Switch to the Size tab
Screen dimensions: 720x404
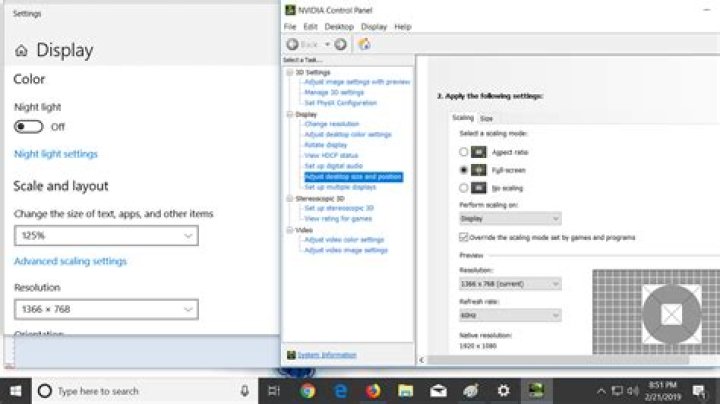pyautogui.click(x=486, y=118)
